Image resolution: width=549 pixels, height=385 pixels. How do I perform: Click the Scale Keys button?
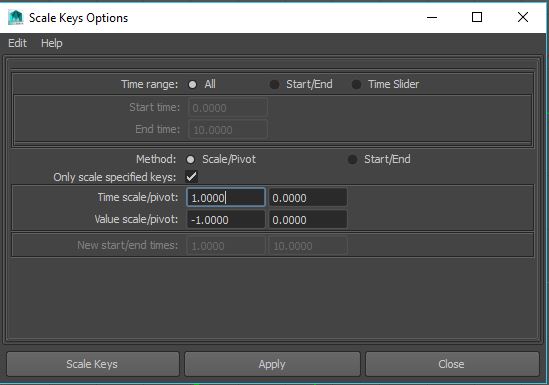92,364
